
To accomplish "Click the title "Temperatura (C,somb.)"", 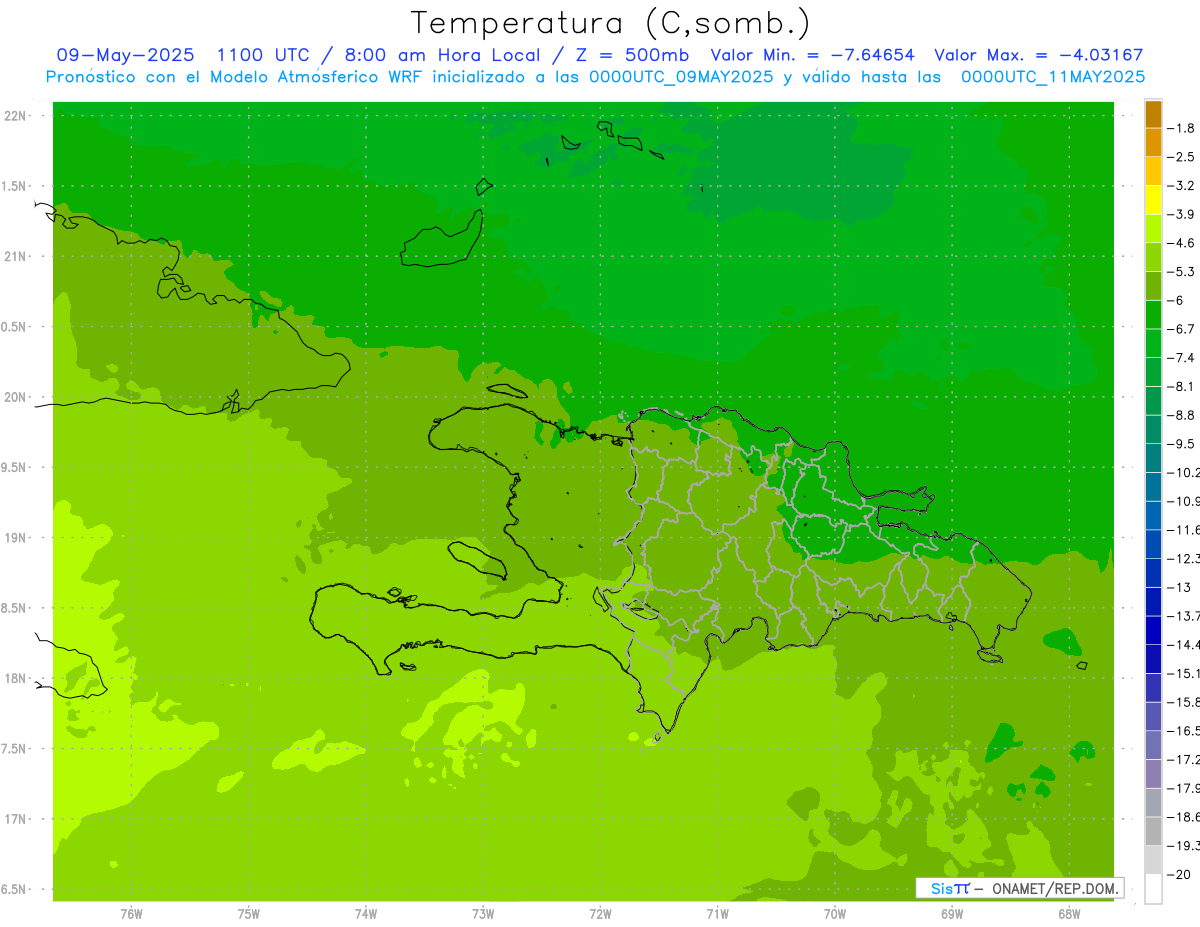I will 611,23.
